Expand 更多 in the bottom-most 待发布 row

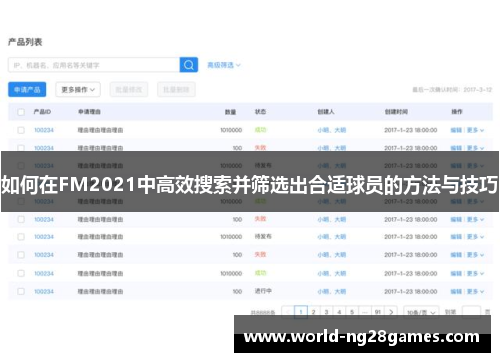tap(475, 237)
